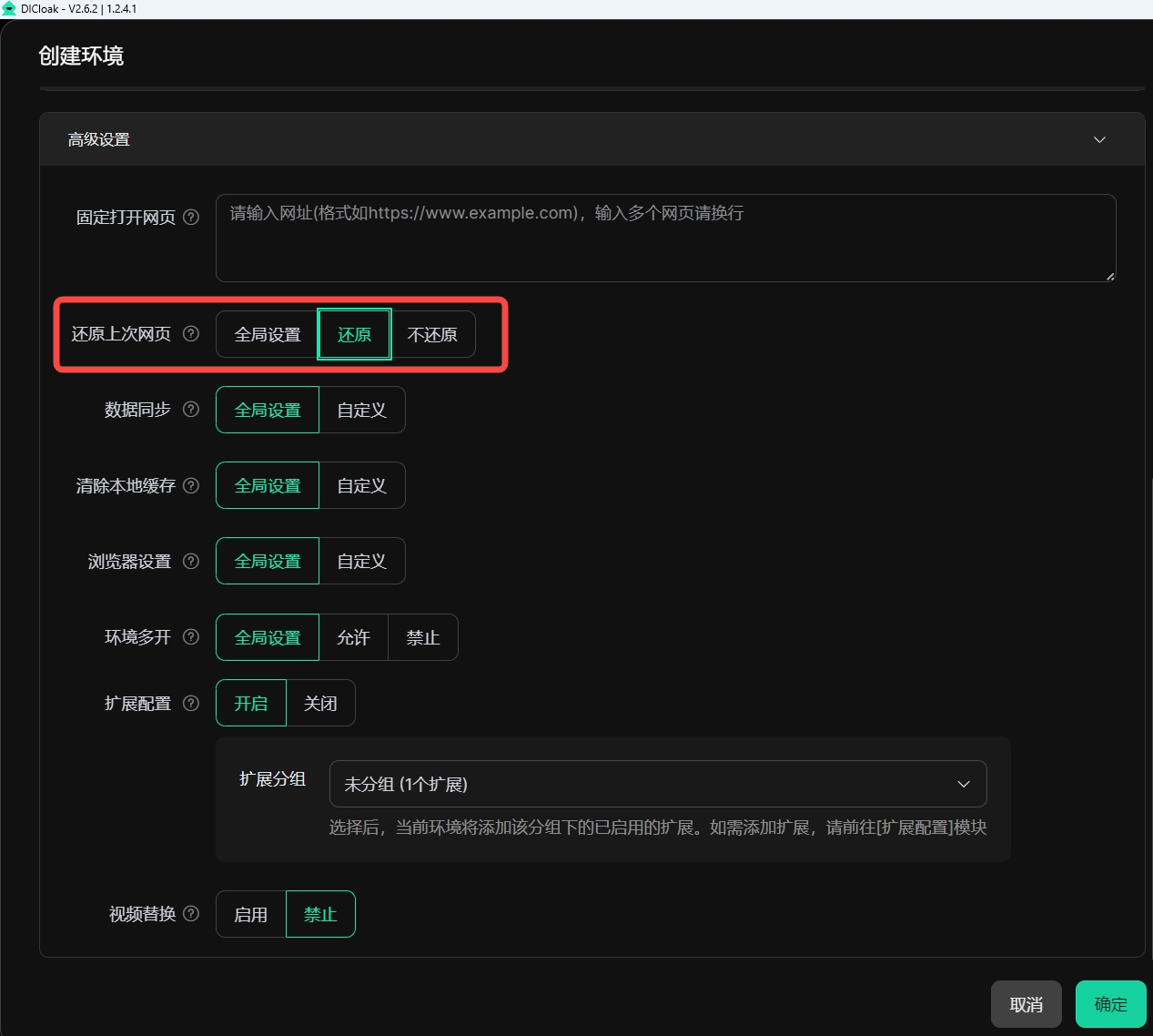Select 还原 option for last pages
This screenshot has width=1153, height=1036.
click(354, 335)
